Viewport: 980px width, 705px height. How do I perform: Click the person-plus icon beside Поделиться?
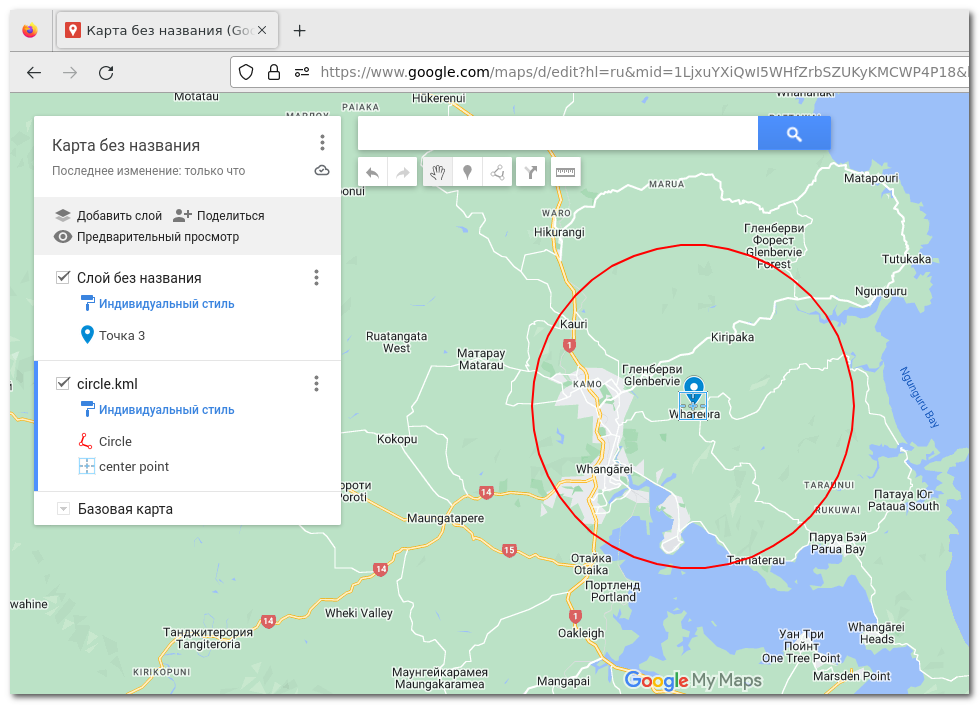tap(182, 216)
